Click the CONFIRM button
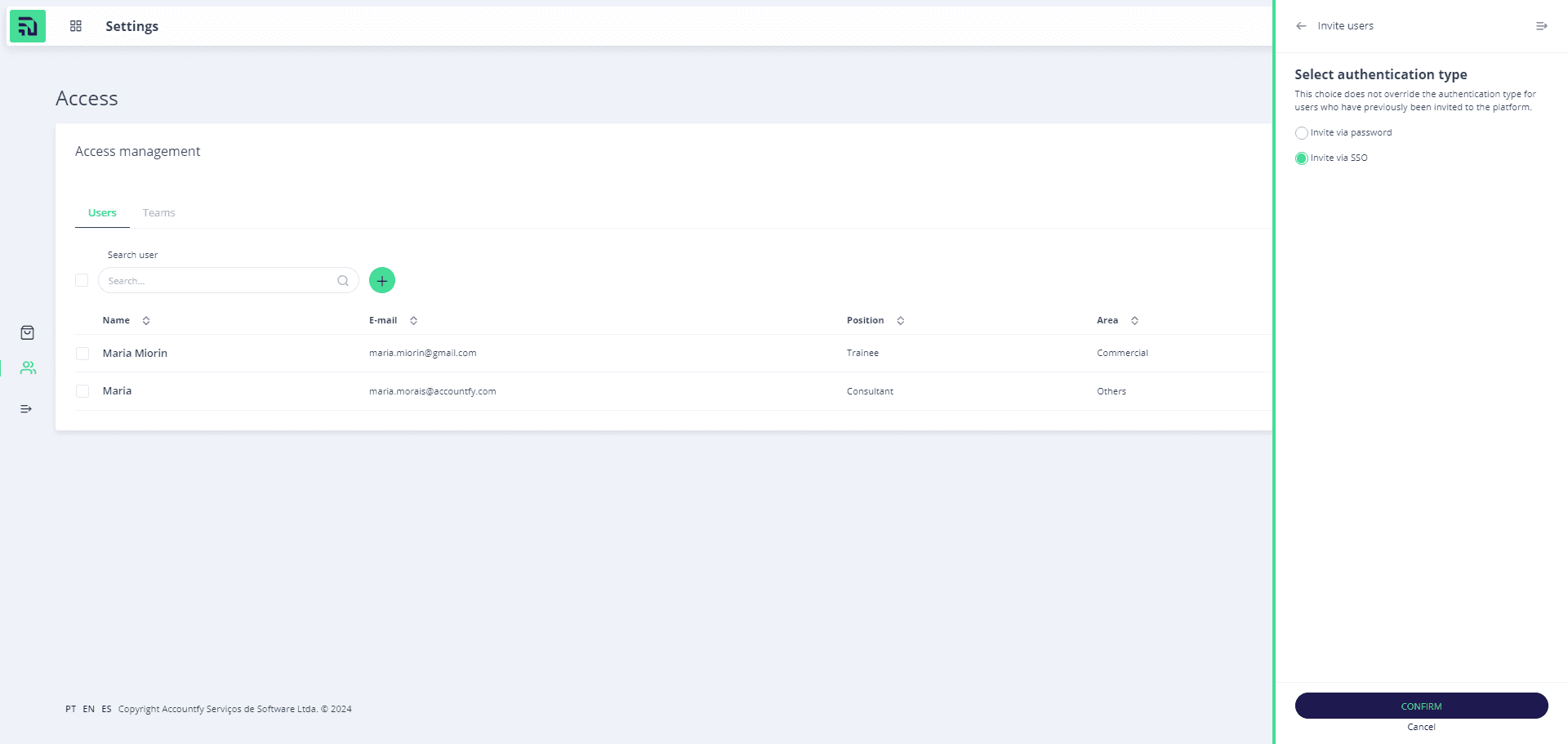The height and width of the screenshot is (744, 1568). pyautogui.click(x=1421, y=706)
